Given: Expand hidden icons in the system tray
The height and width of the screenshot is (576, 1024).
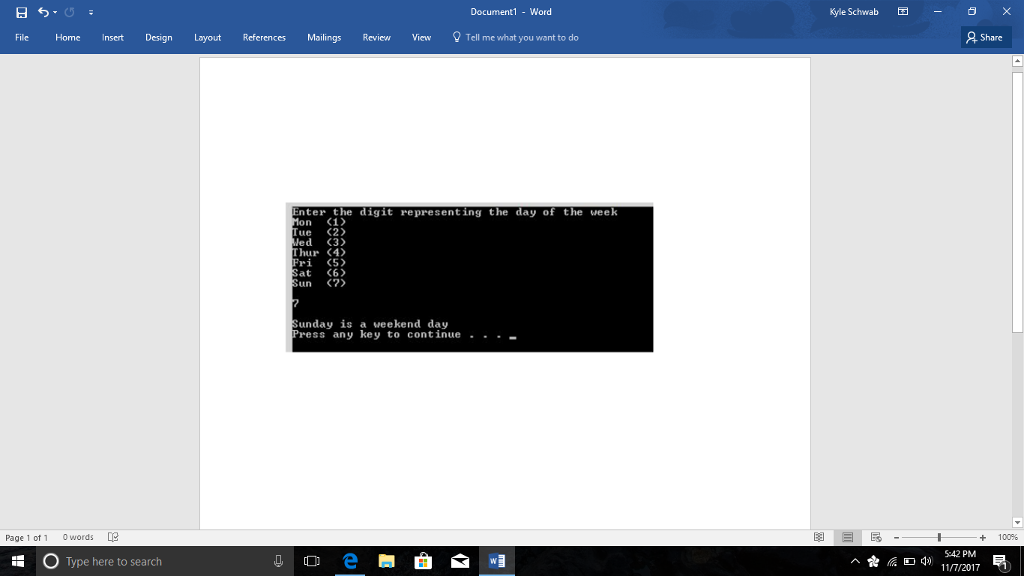Looking at the screenshot, I should [x=856, y=561].
